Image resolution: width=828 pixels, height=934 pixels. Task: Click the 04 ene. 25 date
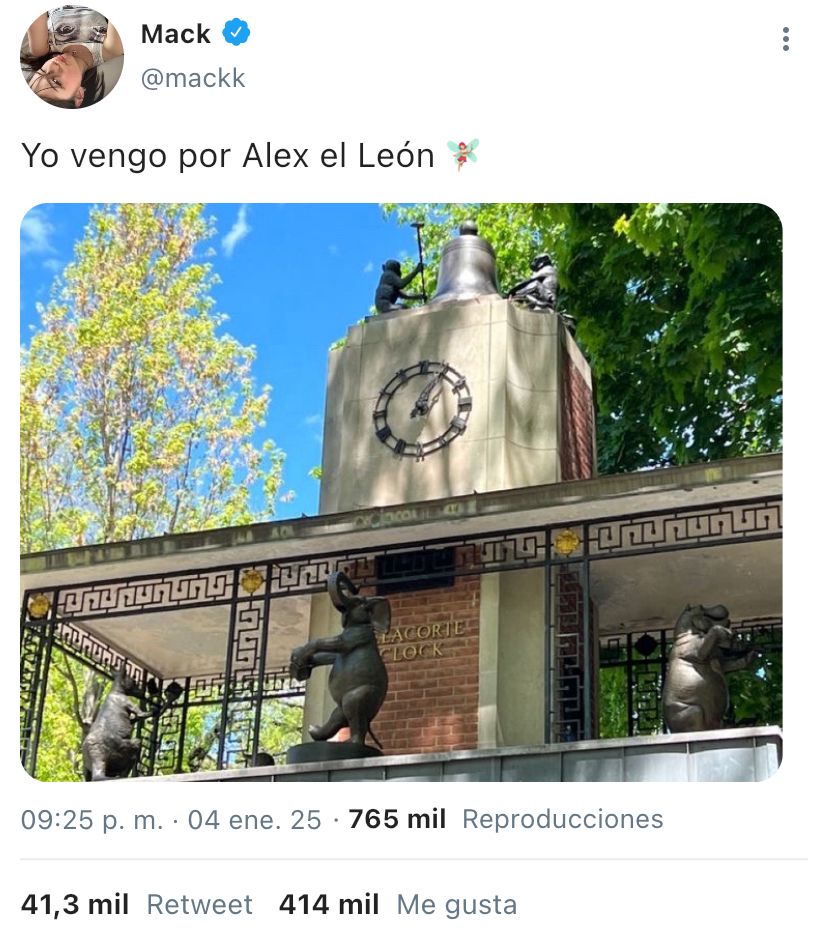coord(254,820)
